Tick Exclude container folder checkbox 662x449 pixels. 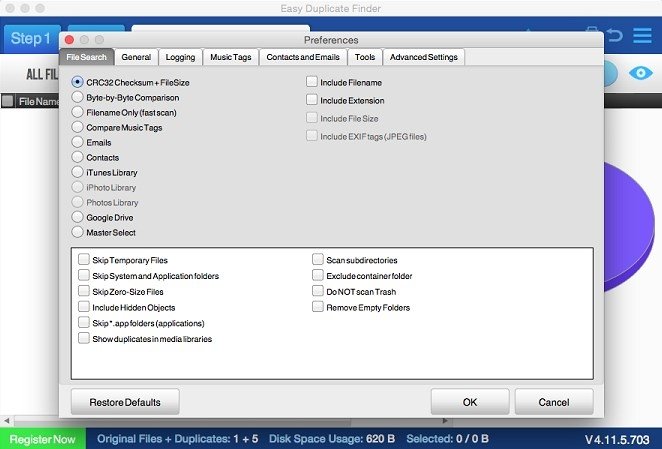pos(317,275)
